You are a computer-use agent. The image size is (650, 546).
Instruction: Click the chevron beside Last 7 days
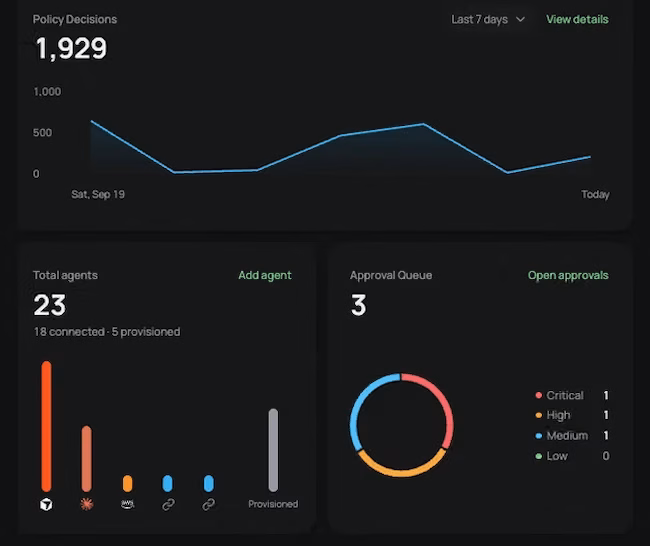pos(520,19)
